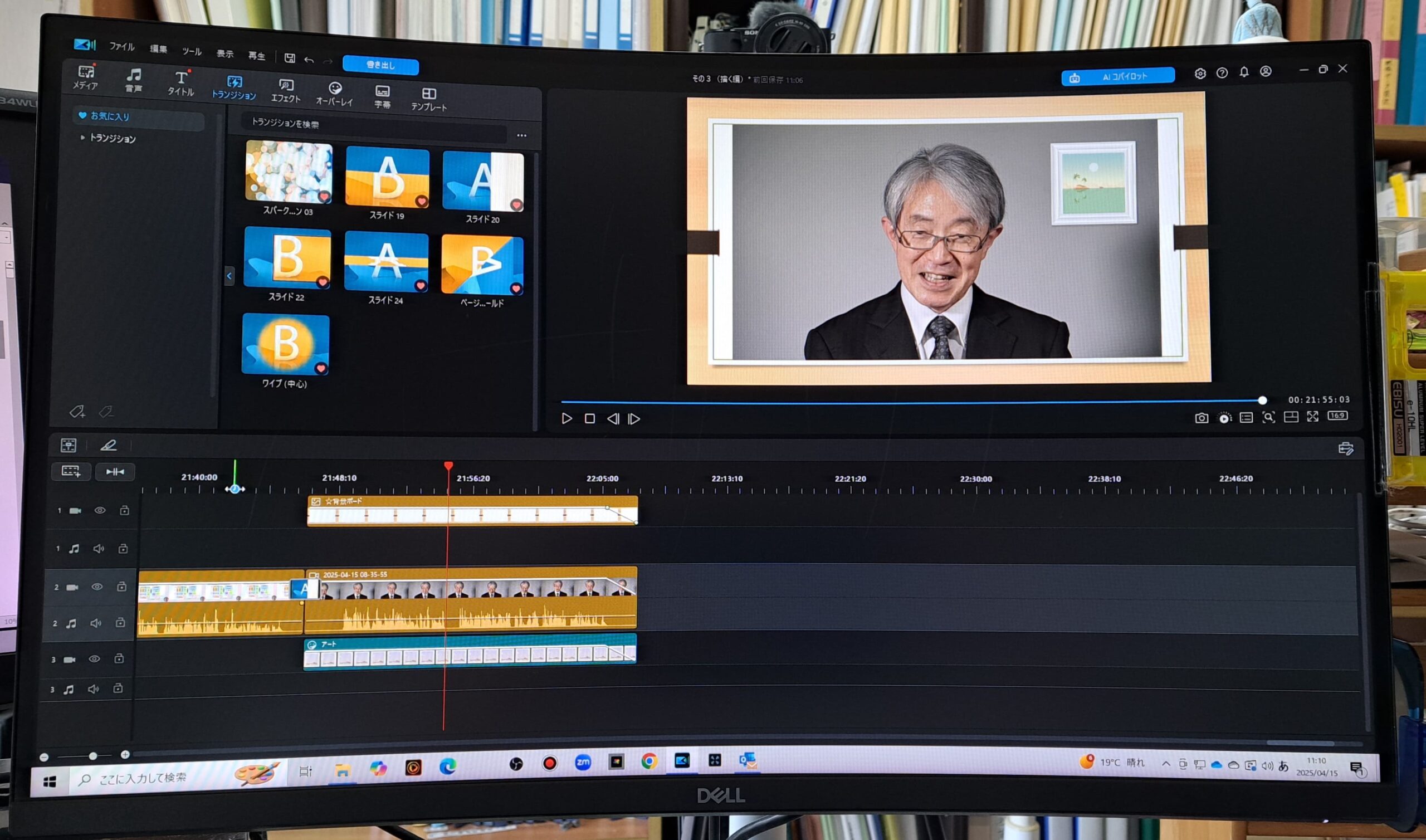This screenshot has height=840, width=1426.
Task: Click the undo arrow icon
Action: click(309, 60)
